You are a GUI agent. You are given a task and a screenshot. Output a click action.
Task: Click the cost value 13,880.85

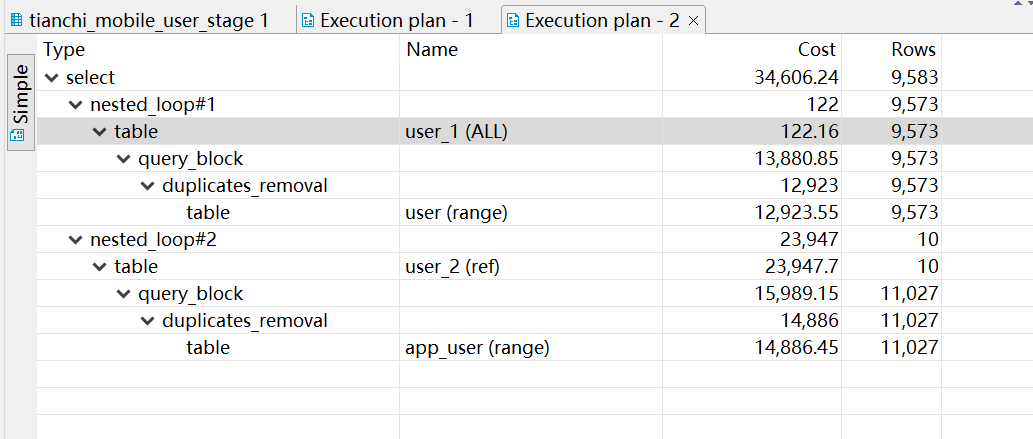[796, 159]
